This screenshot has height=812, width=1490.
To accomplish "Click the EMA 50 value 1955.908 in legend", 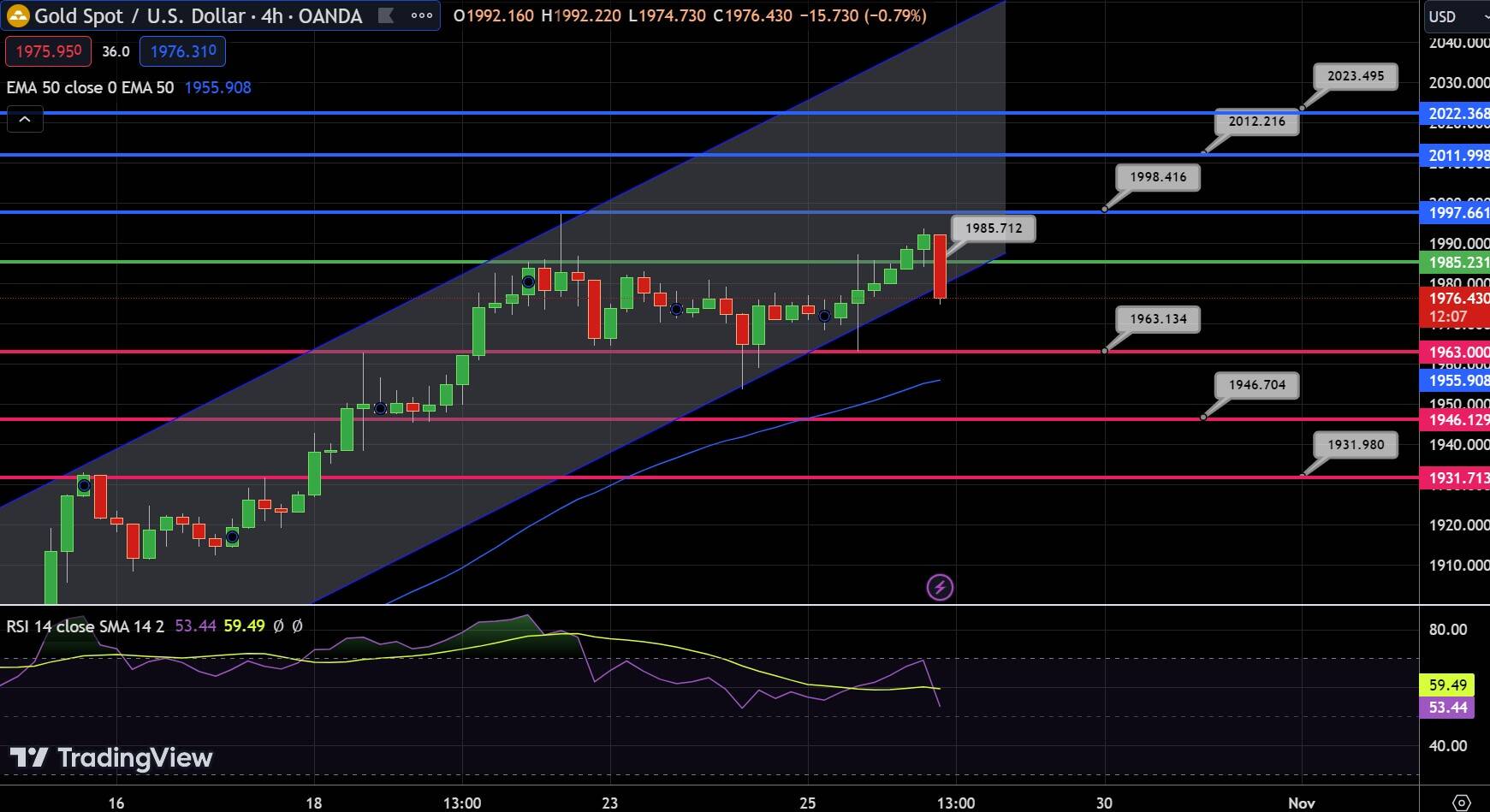I will click(217, 87).
